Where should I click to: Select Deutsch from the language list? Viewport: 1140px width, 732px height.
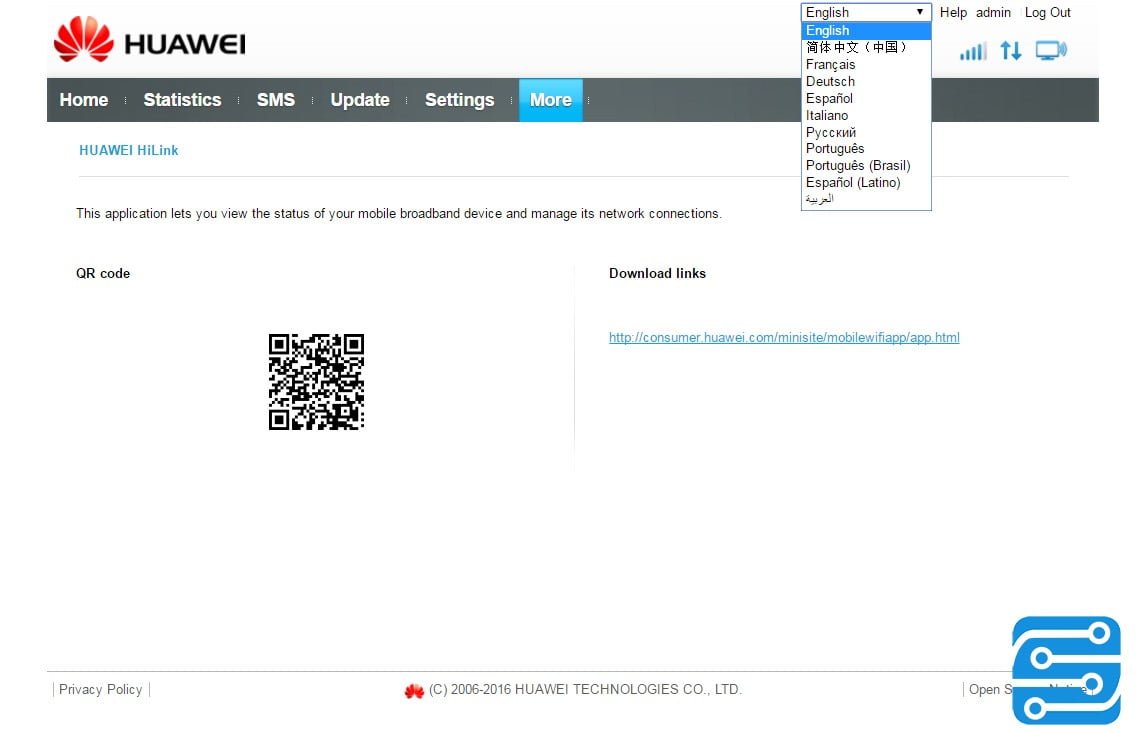830,81
